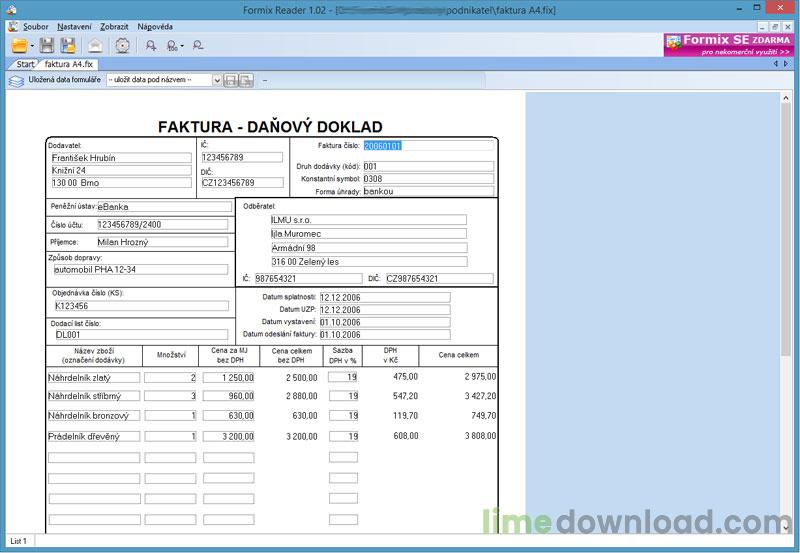This screenshot has width=800, height=553.
Task: Click the Objednávka číslo K123456 field
Action: point(141,306)
